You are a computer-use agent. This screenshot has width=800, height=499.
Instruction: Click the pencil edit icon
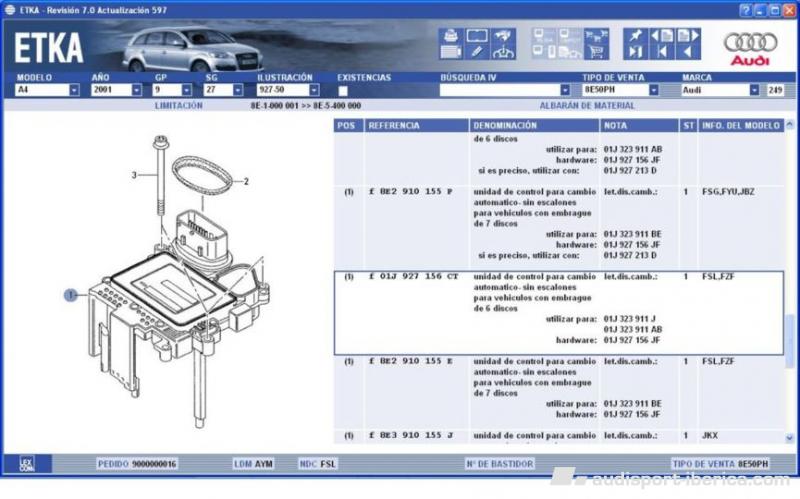tap(477, 52)
